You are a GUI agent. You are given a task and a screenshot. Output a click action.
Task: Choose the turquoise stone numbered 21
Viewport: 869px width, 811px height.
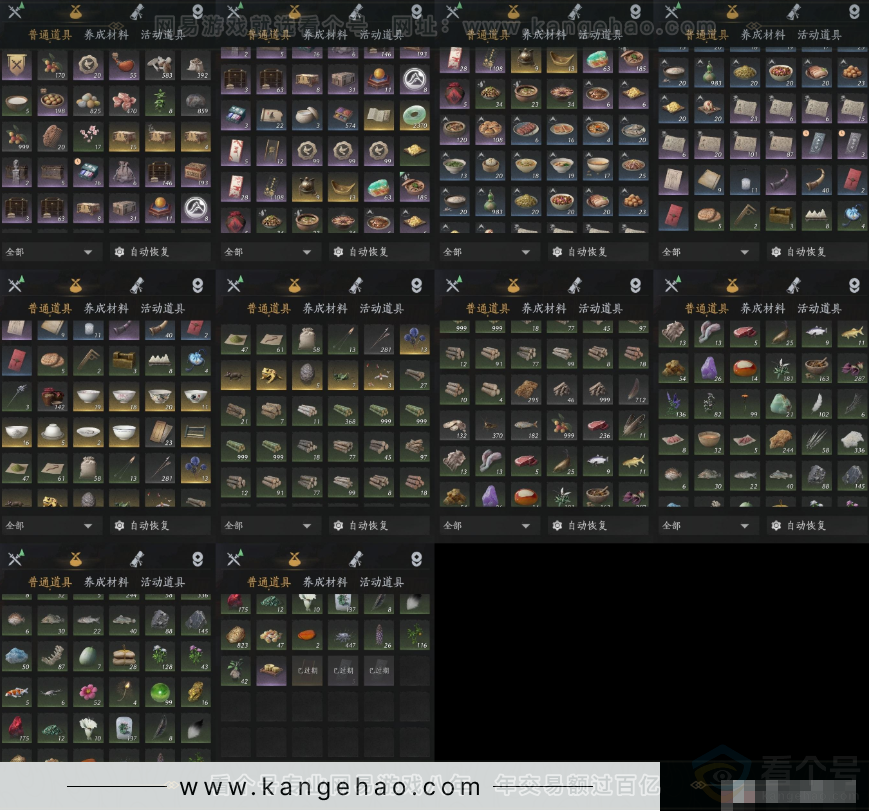pyautogui.click(x=780, y=404)
